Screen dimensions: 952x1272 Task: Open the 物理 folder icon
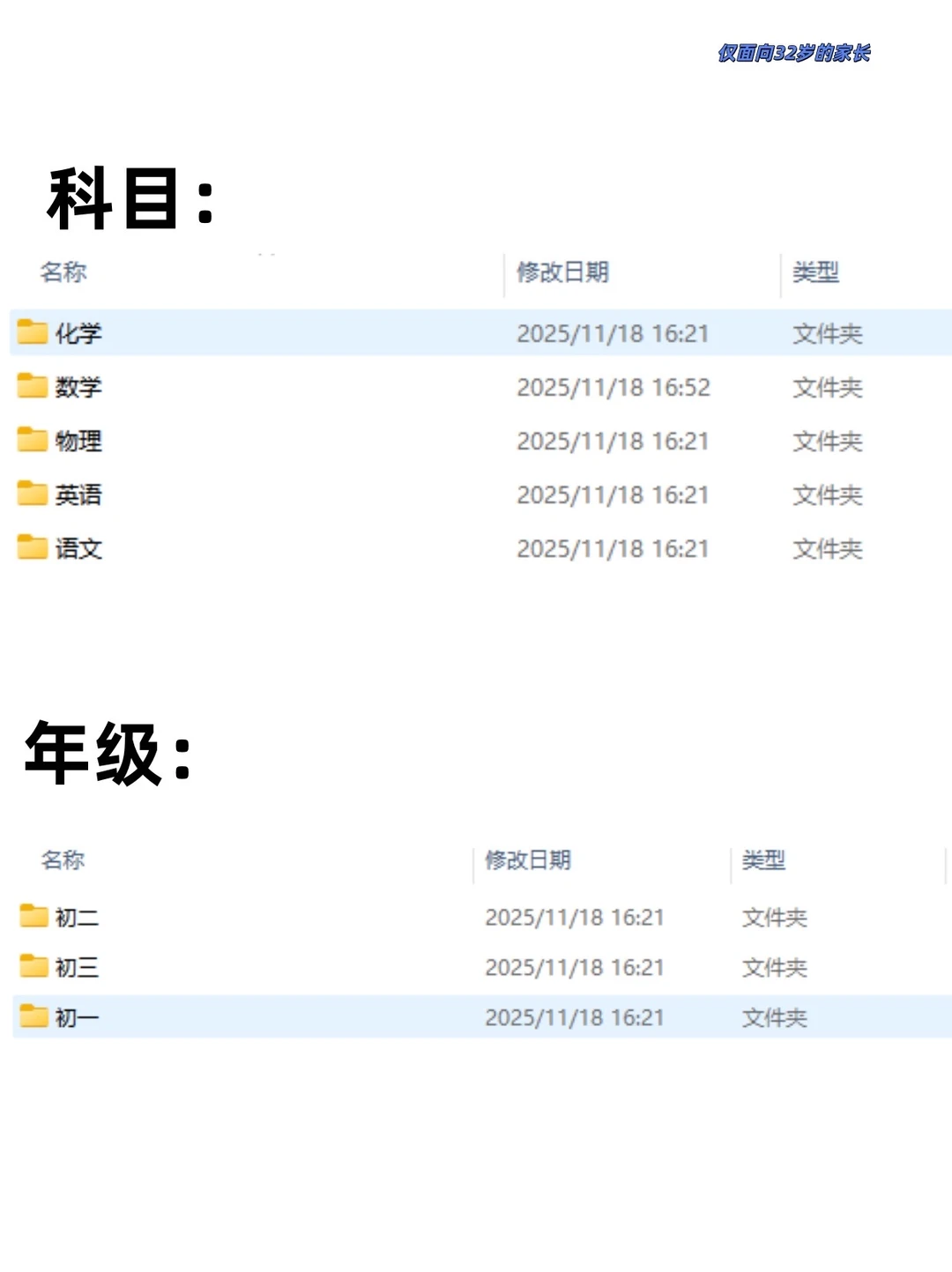click(x=30, y=441)
